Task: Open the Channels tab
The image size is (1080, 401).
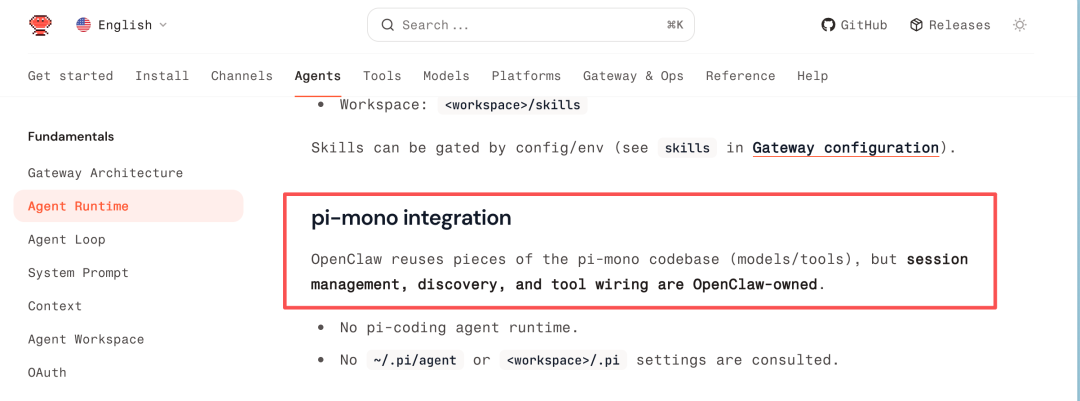Action: point(242,76)
